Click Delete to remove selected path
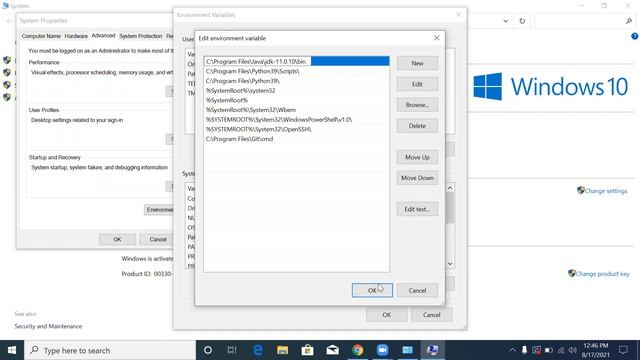 417,126
